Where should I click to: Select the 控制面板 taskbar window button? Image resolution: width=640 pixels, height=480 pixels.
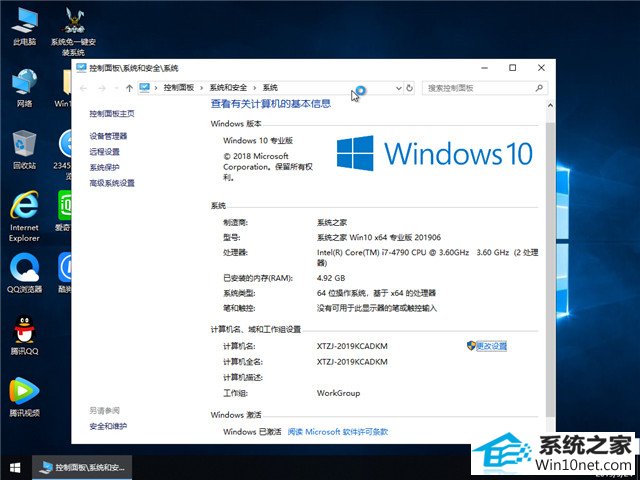pos(82,468)
